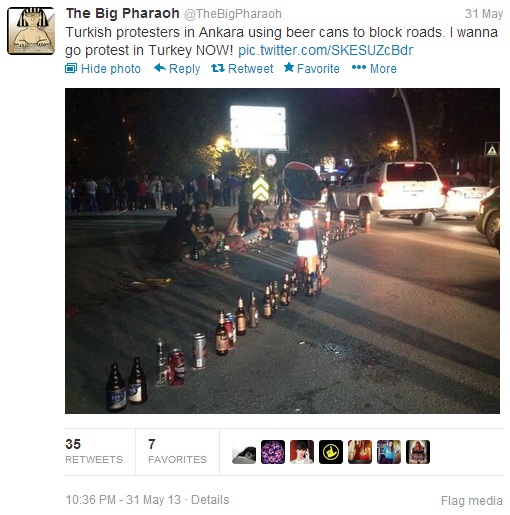Open @TheBigPharaoh handle profile
Image resolution: width=510 pixels, height=515 pixels.
click(233, 14)
